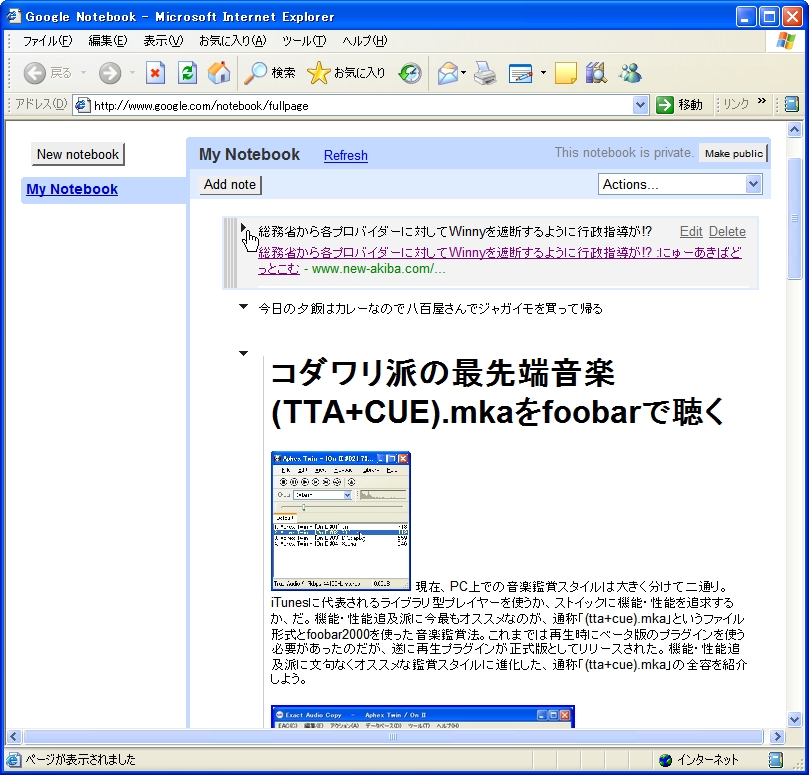Go to Home page icon
This screenshot has width=809, height=775.
219,73
